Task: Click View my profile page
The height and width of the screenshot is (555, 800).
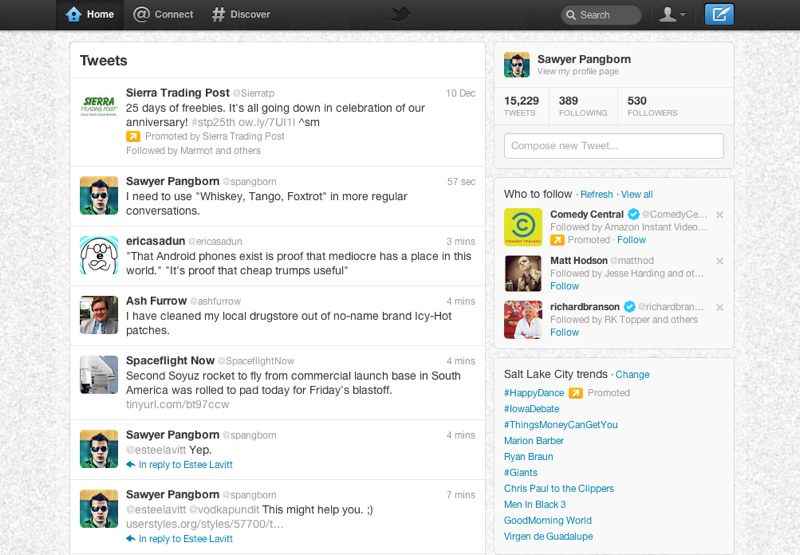Action: point(578,71)
